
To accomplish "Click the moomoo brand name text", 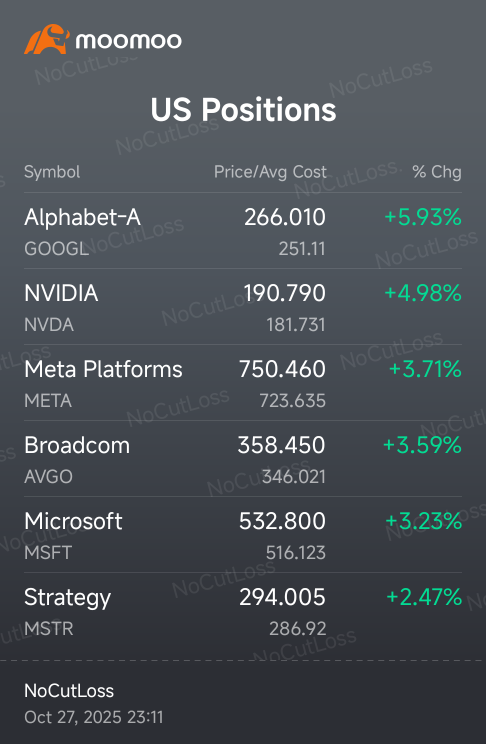I will pos(129,41).
